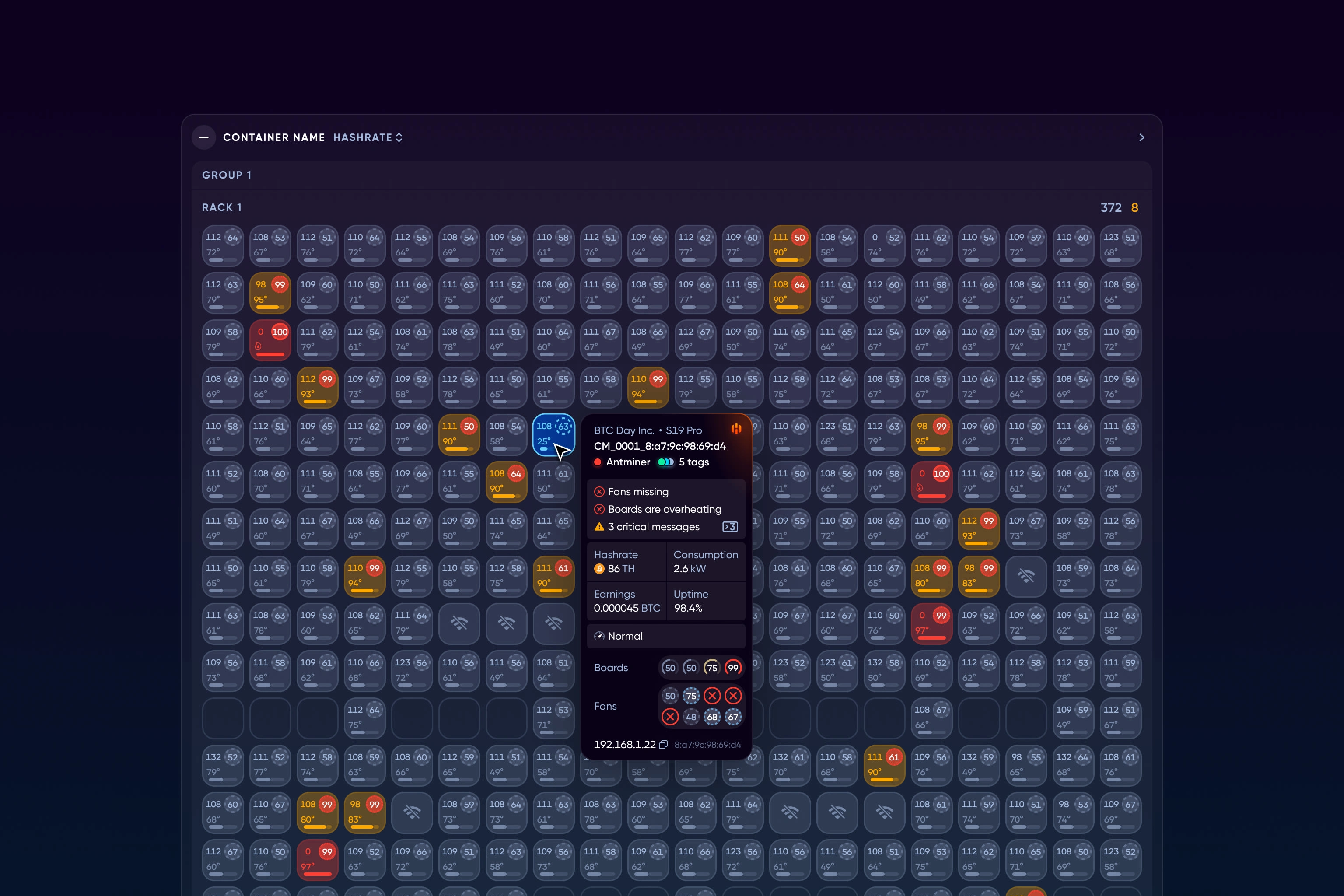The width and height of the screenshot is (1344, 896).
Task: Select the RACK 1 label
Action: point(222,207)
